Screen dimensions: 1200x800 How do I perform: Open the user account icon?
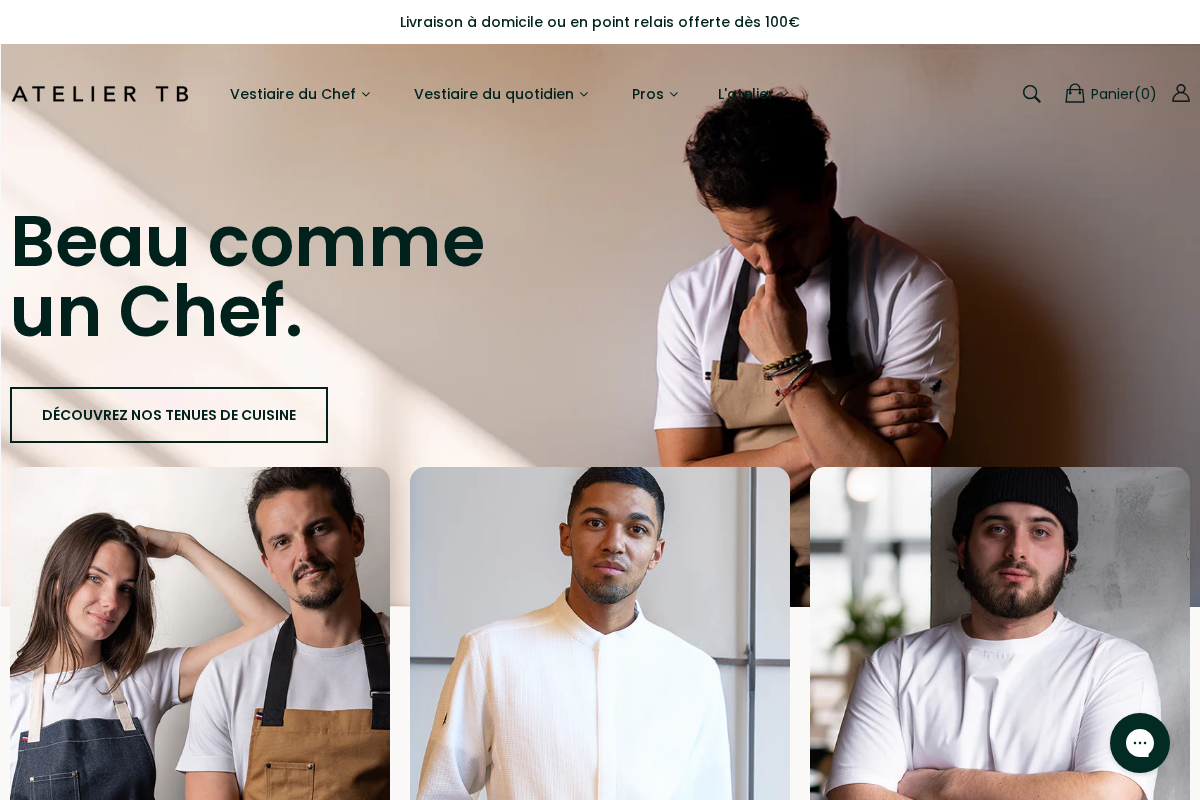[x=1181, y=93]
